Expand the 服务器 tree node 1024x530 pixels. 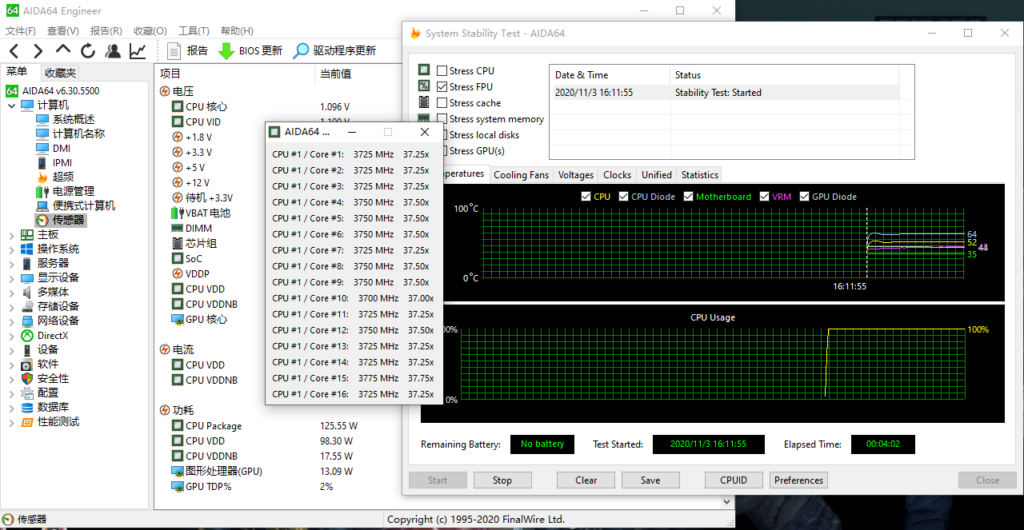tap(11, 263)
